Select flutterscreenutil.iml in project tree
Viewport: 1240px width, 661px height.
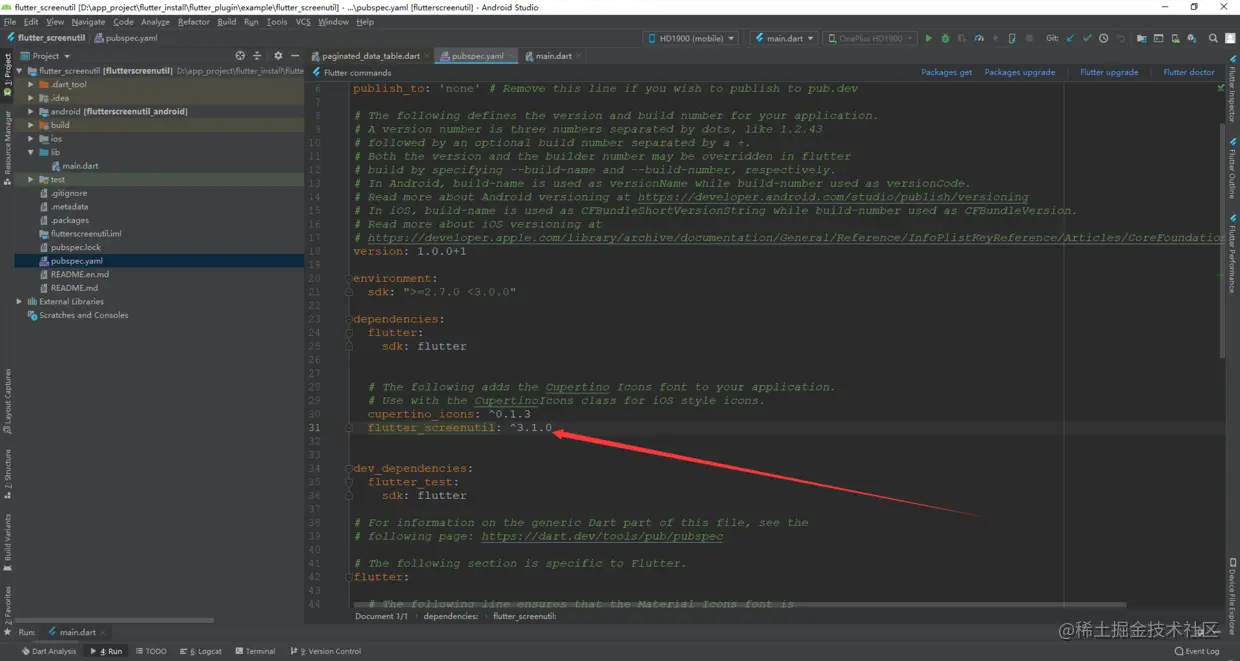tap(85, 233)
